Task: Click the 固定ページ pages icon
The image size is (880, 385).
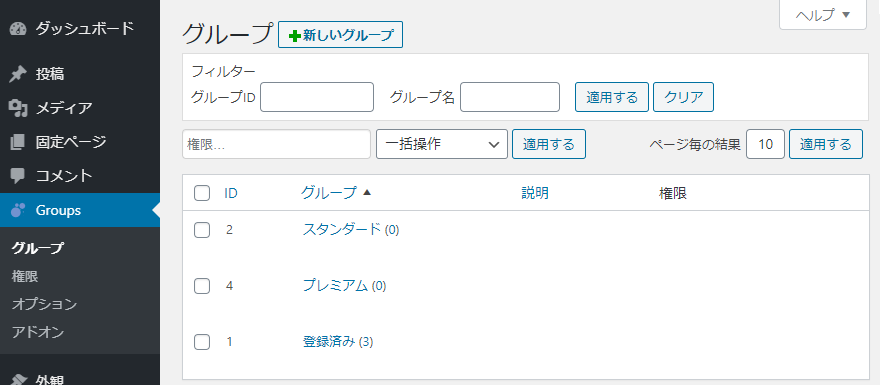Action: pos(19,142)
